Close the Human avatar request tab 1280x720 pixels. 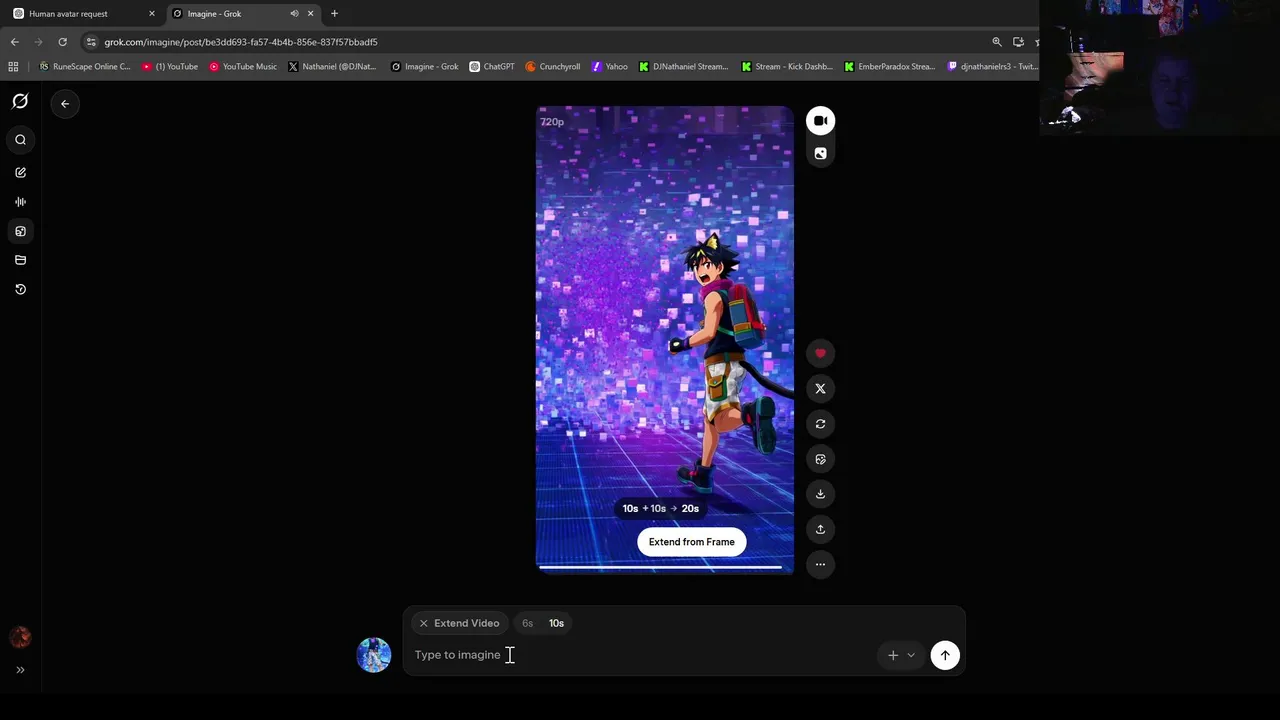pyautogui.click(x=152, y=14)
